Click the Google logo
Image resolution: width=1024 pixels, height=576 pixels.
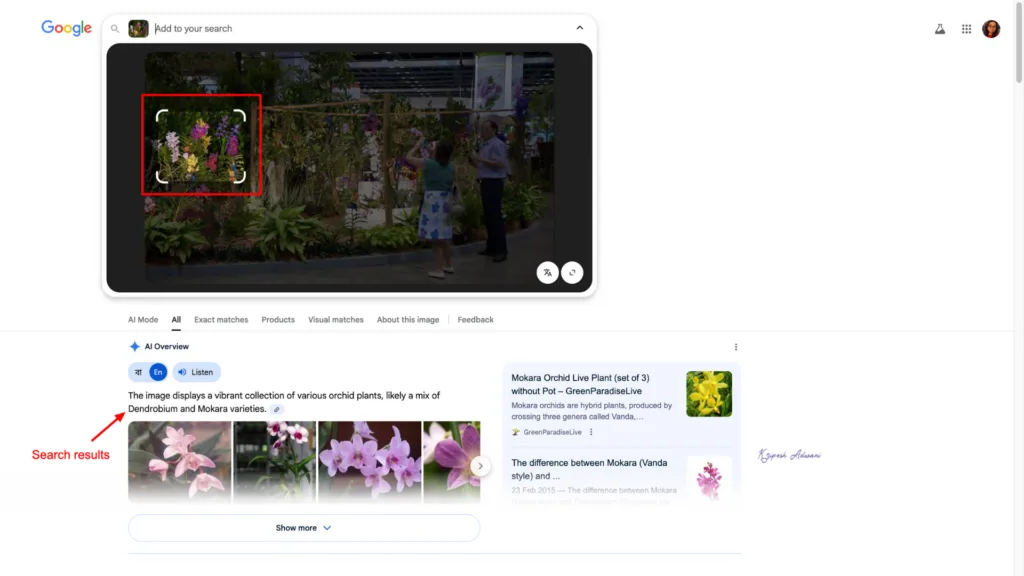(x=66, y=28)
